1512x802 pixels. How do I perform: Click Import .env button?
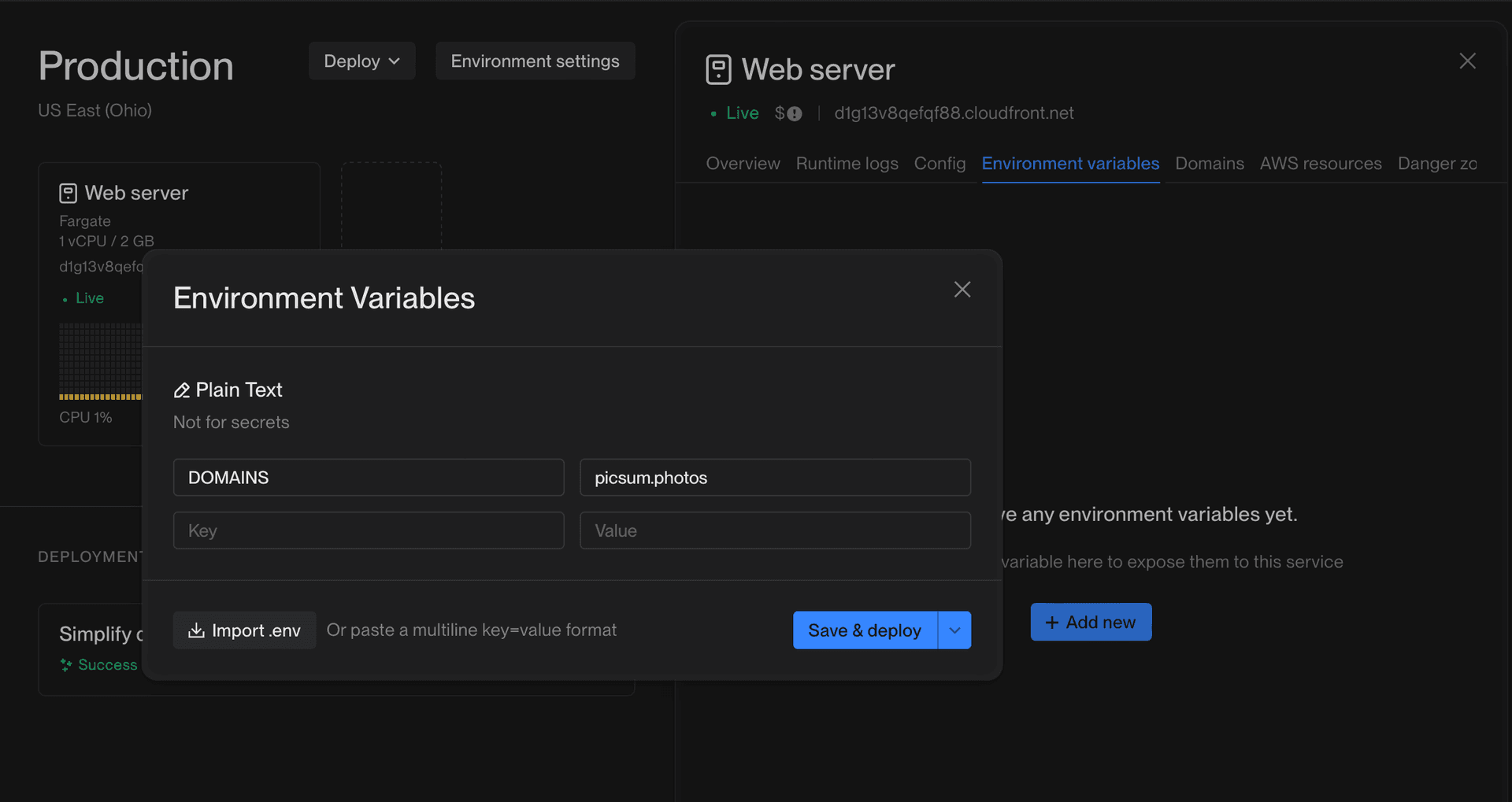pyautogui.click(x=244, y=630)
